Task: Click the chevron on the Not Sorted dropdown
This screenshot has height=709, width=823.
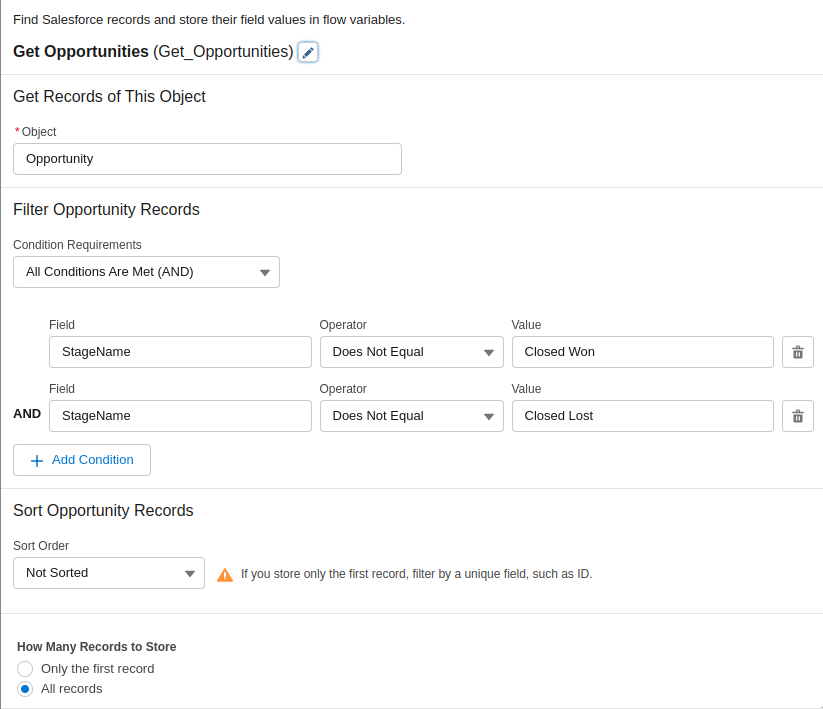Action: [x=189, y=572]
